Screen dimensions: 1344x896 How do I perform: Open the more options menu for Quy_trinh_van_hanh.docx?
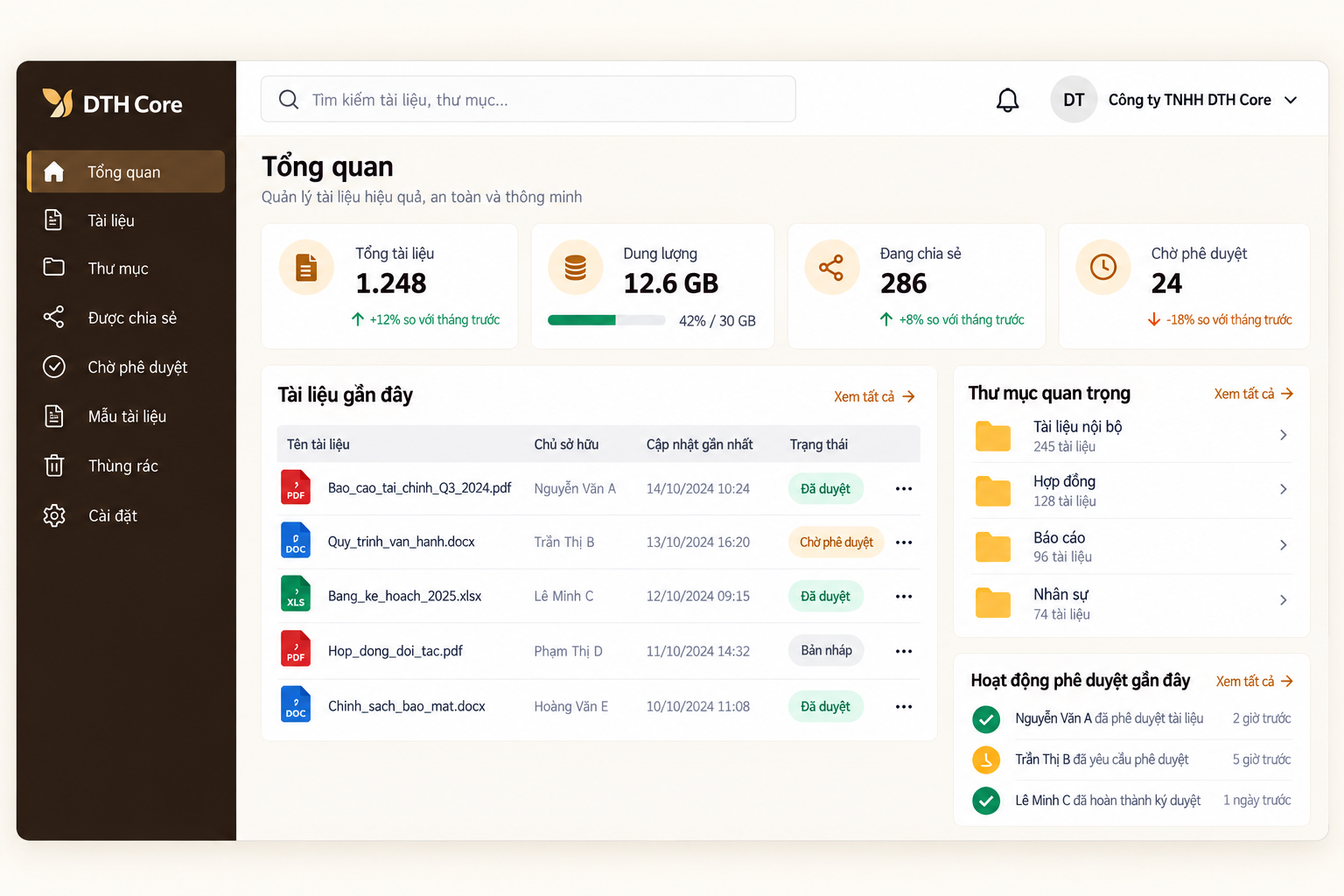[x=904, y=542]
